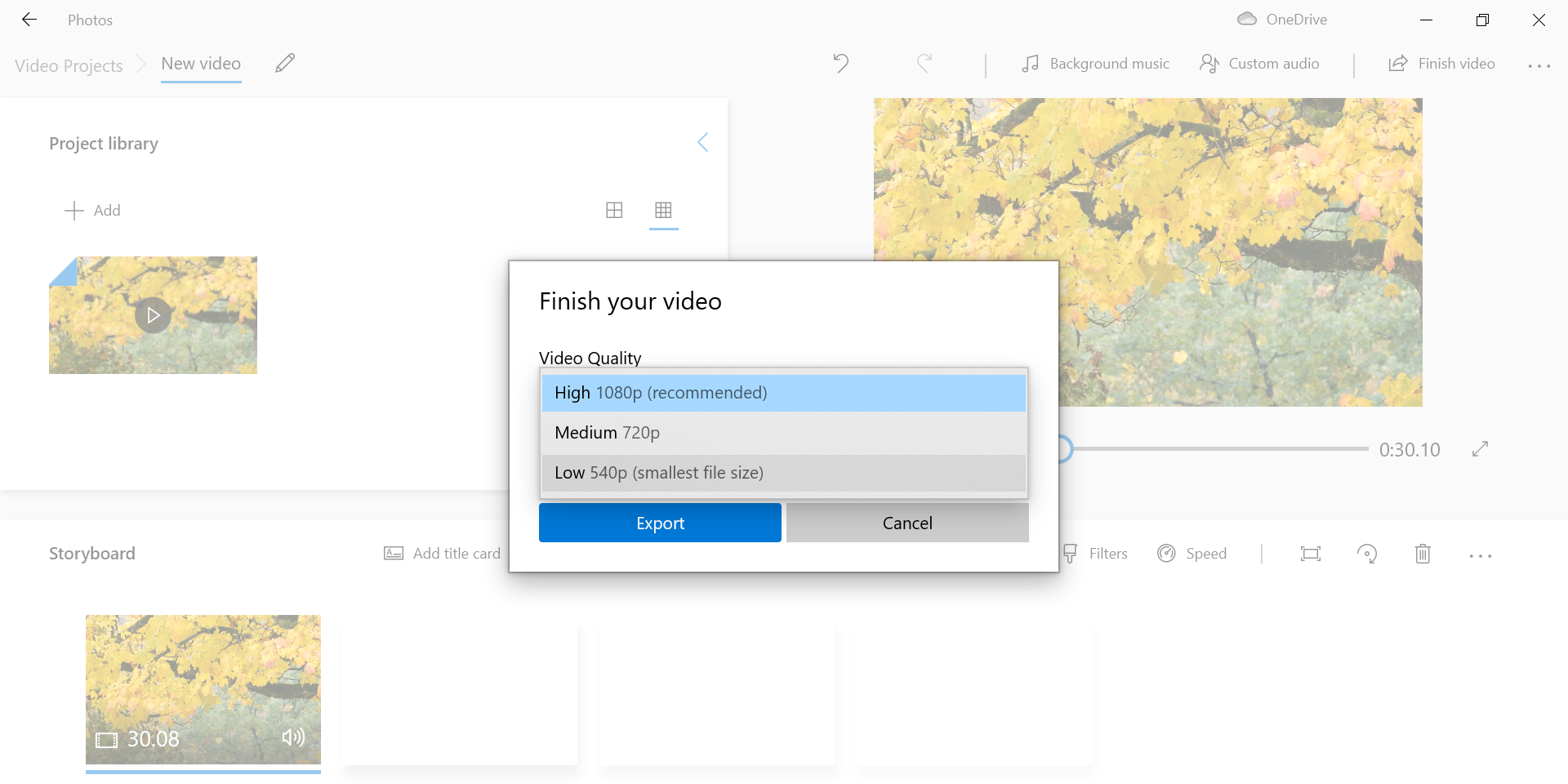1568x784 pixels.
Task: Delete the selected storyboard clip
Action: (1423, 554)
